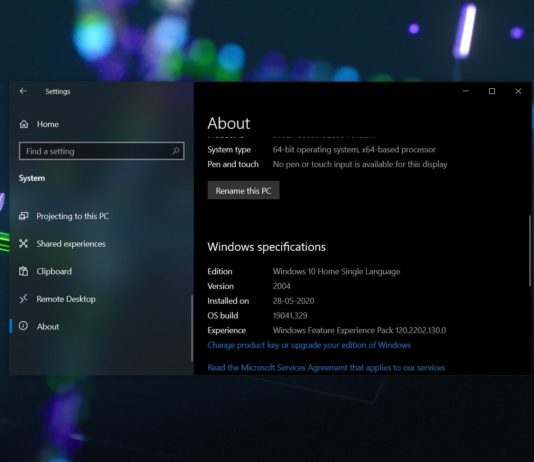Maximize the Settings window
534x462 pixels.
pyautogui.click(x=492, y=91)
